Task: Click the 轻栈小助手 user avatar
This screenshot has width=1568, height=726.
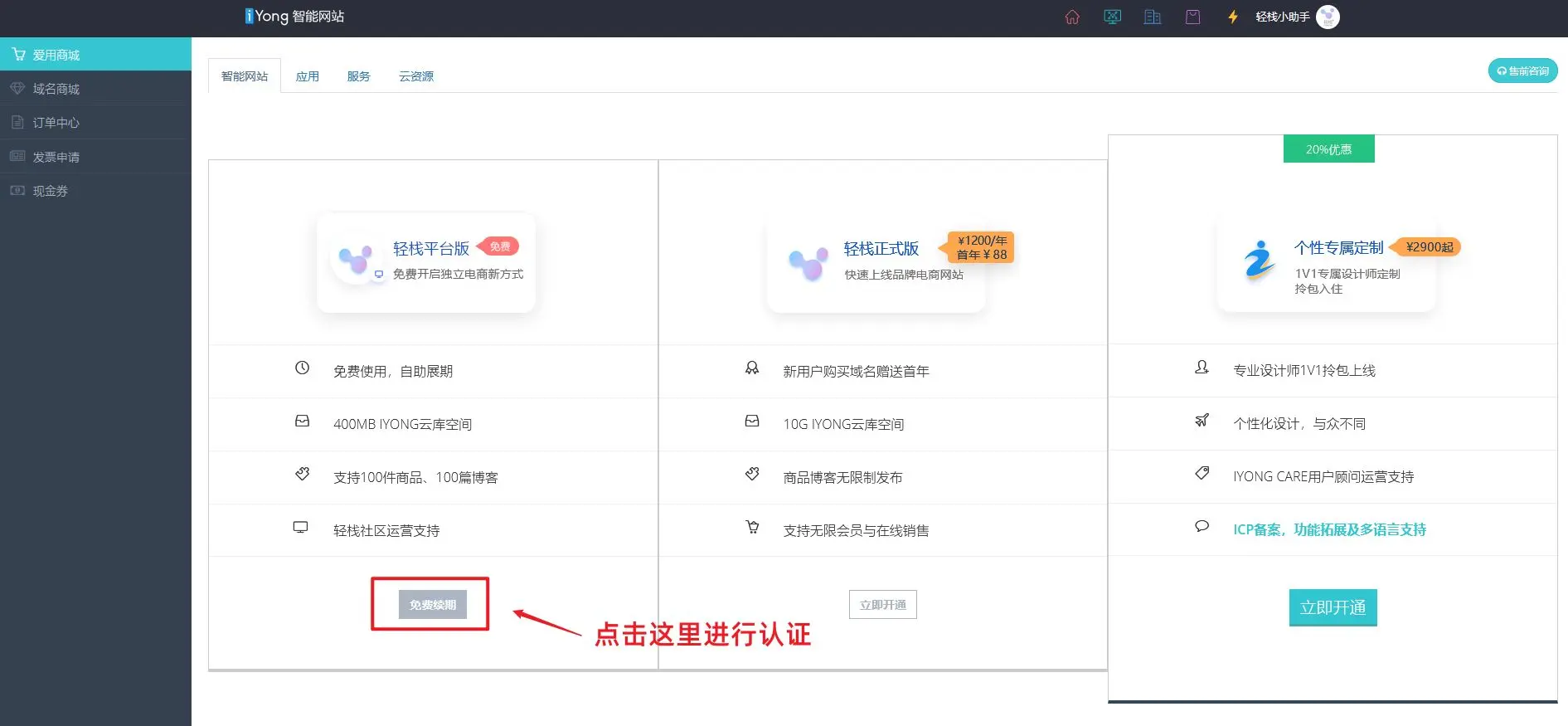Action: coord(1328,17)
